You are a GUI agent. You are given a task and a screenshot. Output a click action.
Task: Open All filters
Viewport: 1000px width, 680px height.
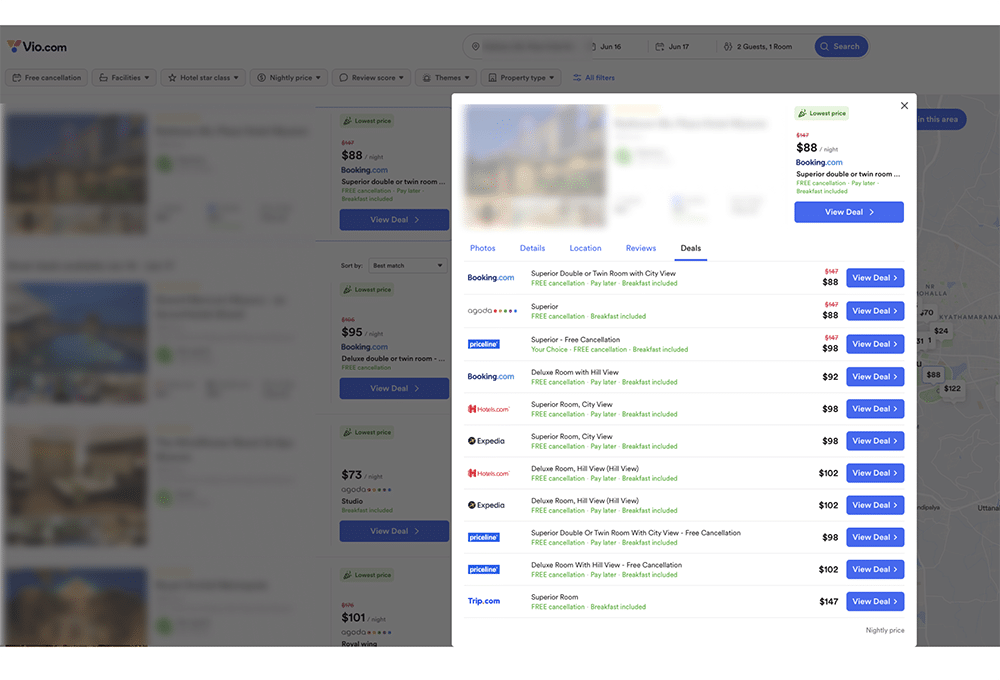click(x=594, y=78)
